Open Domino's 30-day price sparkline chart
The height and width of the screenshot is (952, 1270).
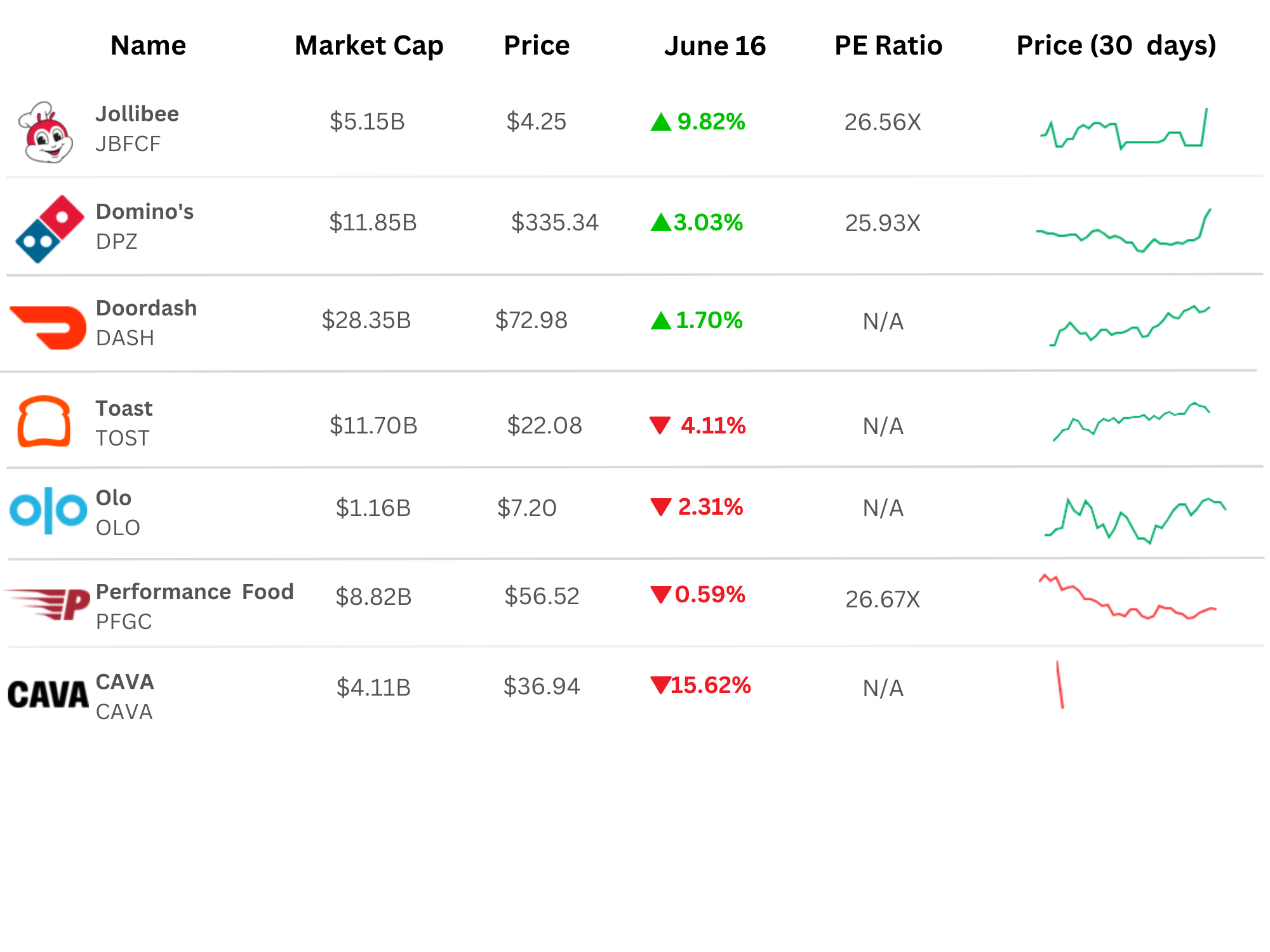click(x=1124, y=230)
